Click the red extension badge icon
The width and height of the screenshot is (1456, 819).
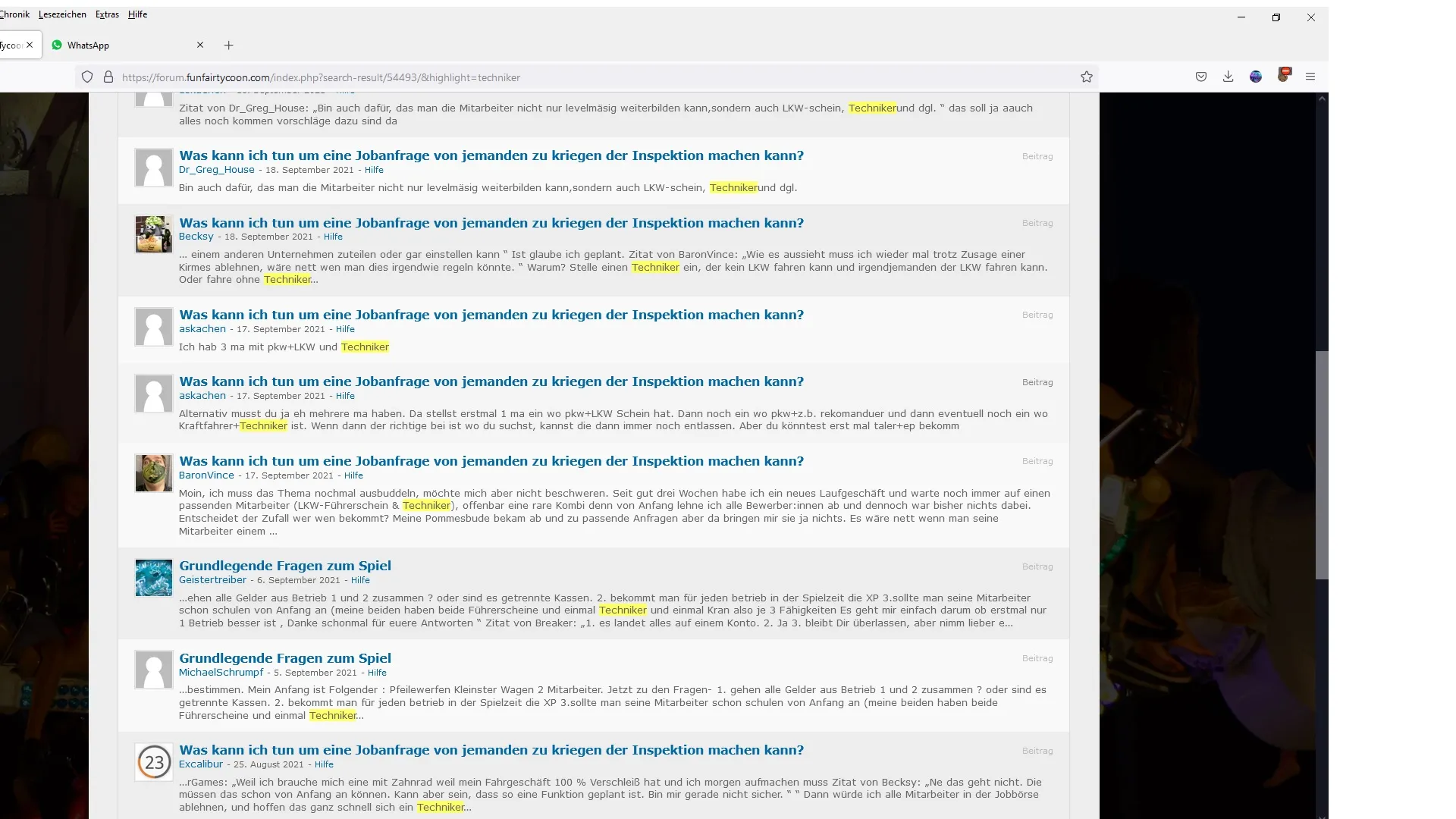click(1283, 74)
